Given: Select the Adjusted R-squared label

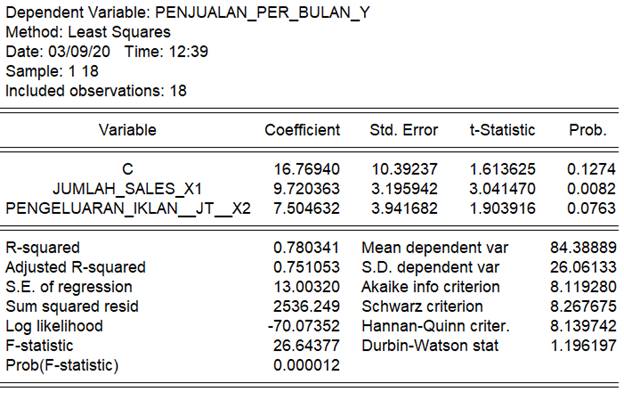Looking at the screenshot, I should 76,267.
